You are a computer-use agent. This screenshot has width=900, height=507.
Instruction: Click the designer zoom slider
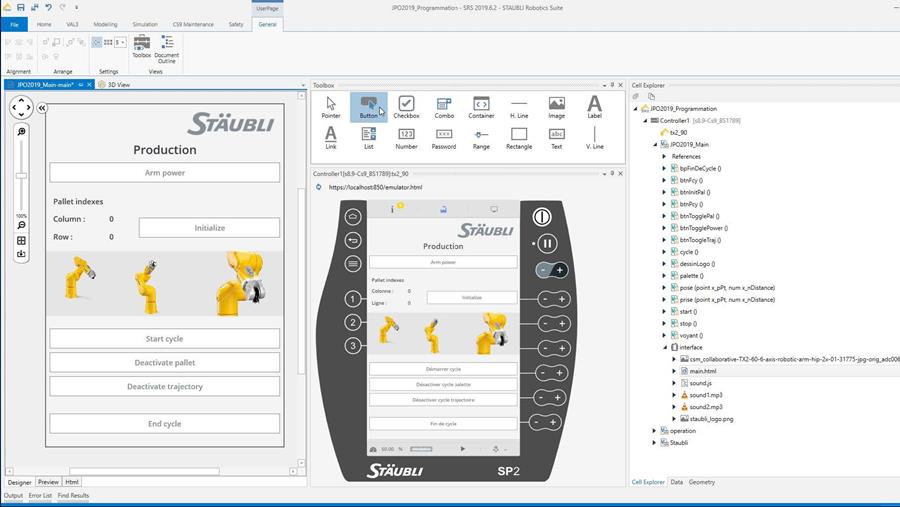tap(21, 175)
